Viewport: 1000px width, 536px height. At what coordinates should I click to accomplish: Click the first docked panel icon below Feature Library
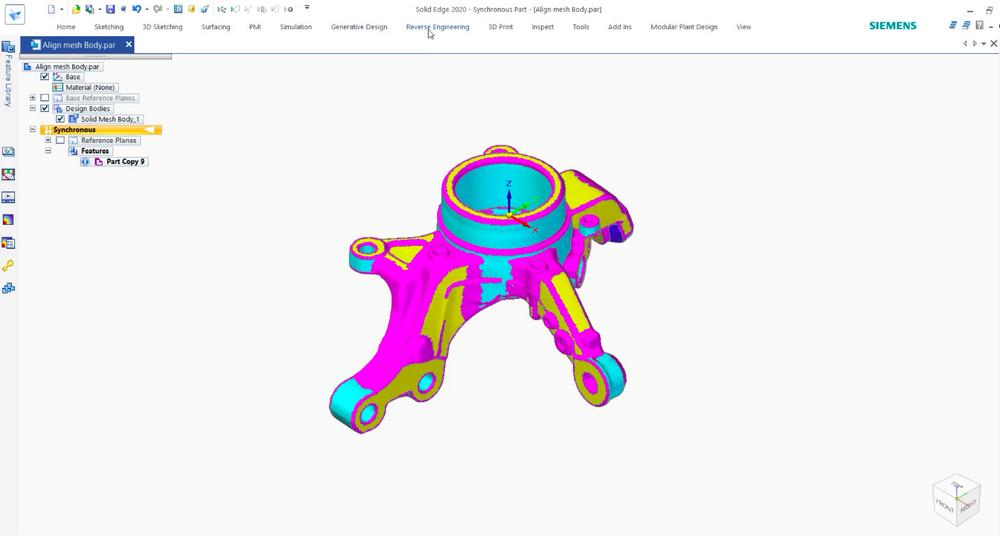point(8,151)
